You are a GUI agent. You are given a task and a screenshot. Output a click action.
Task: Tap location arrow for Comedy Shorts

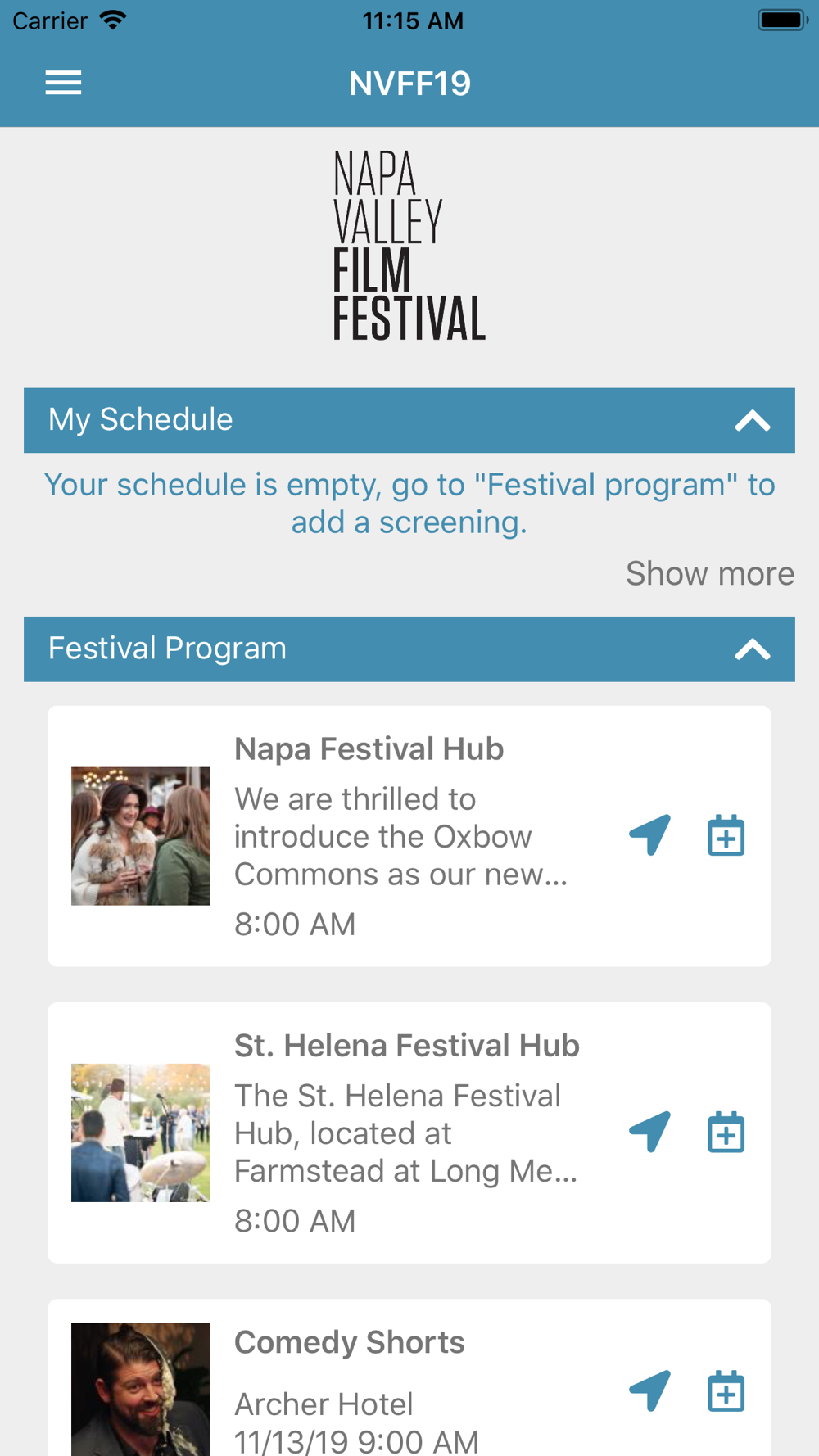[650, 1390]
